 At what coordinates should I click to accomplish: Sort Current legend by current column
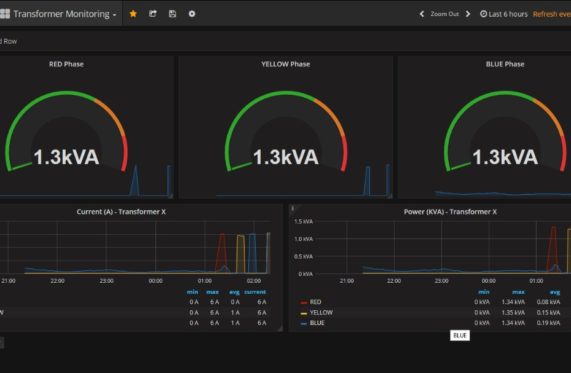coord(255,292)
